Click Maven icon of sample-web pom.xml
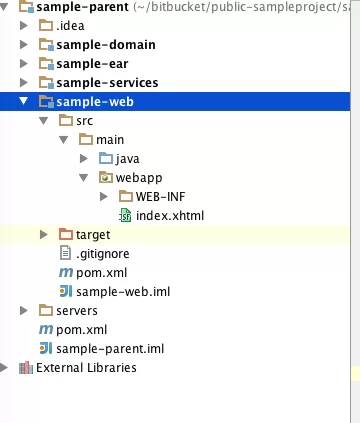This screenshot has width=360, height=423. (x=66, y=273)
